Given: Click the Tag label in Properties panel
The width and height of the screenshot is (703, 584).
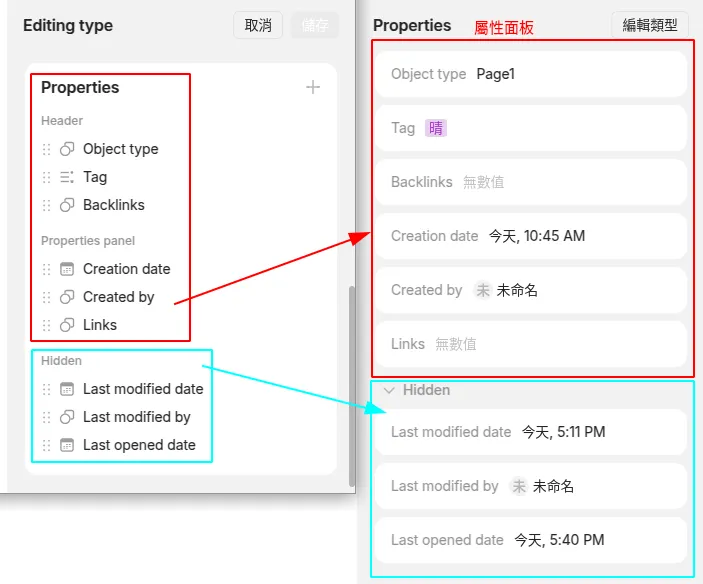Looking at the screenshot, I should pyautogui.click(x=403, y=128).
